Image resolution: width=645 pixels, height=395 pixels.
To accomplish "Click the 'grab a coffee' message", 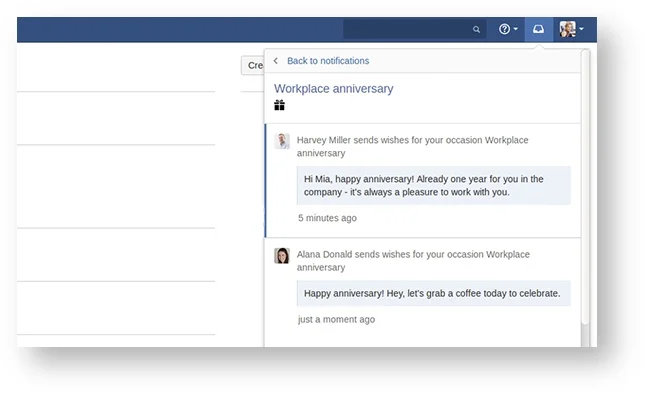I will coord(434,293).
